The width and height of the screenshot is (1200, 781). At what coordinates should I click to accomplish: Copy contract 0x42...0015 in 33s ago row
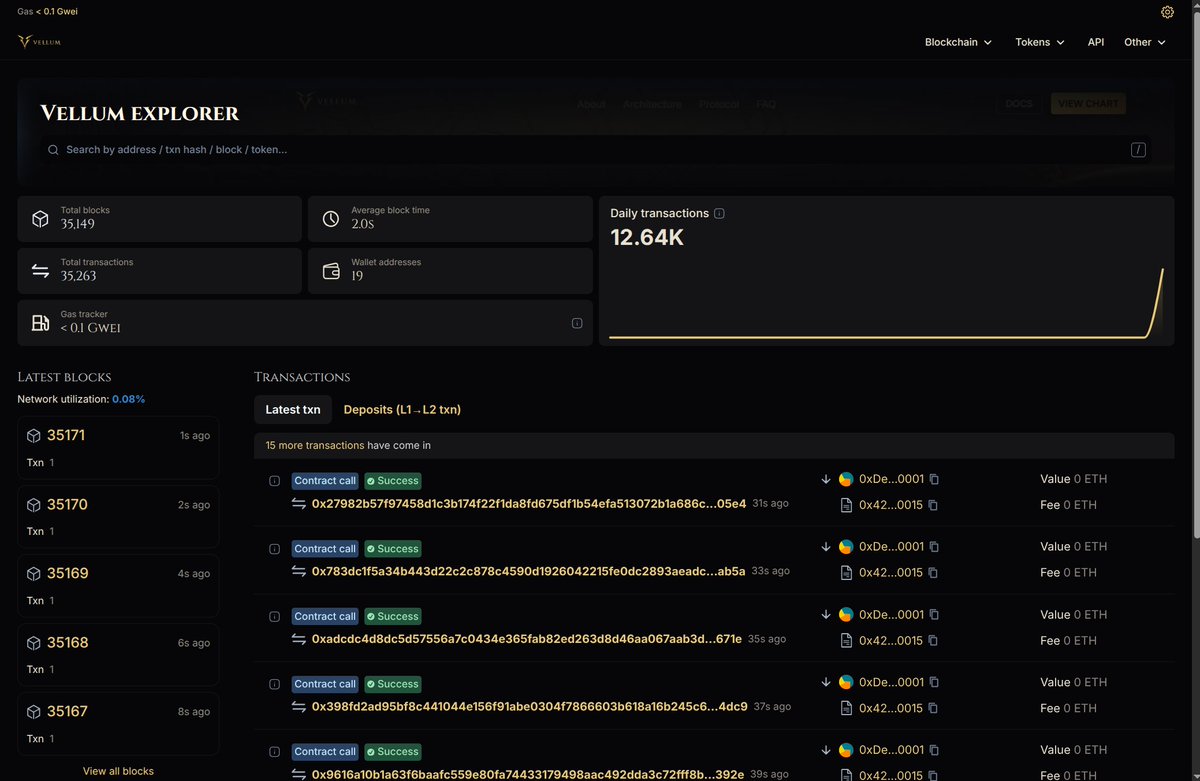coord(933,573)
